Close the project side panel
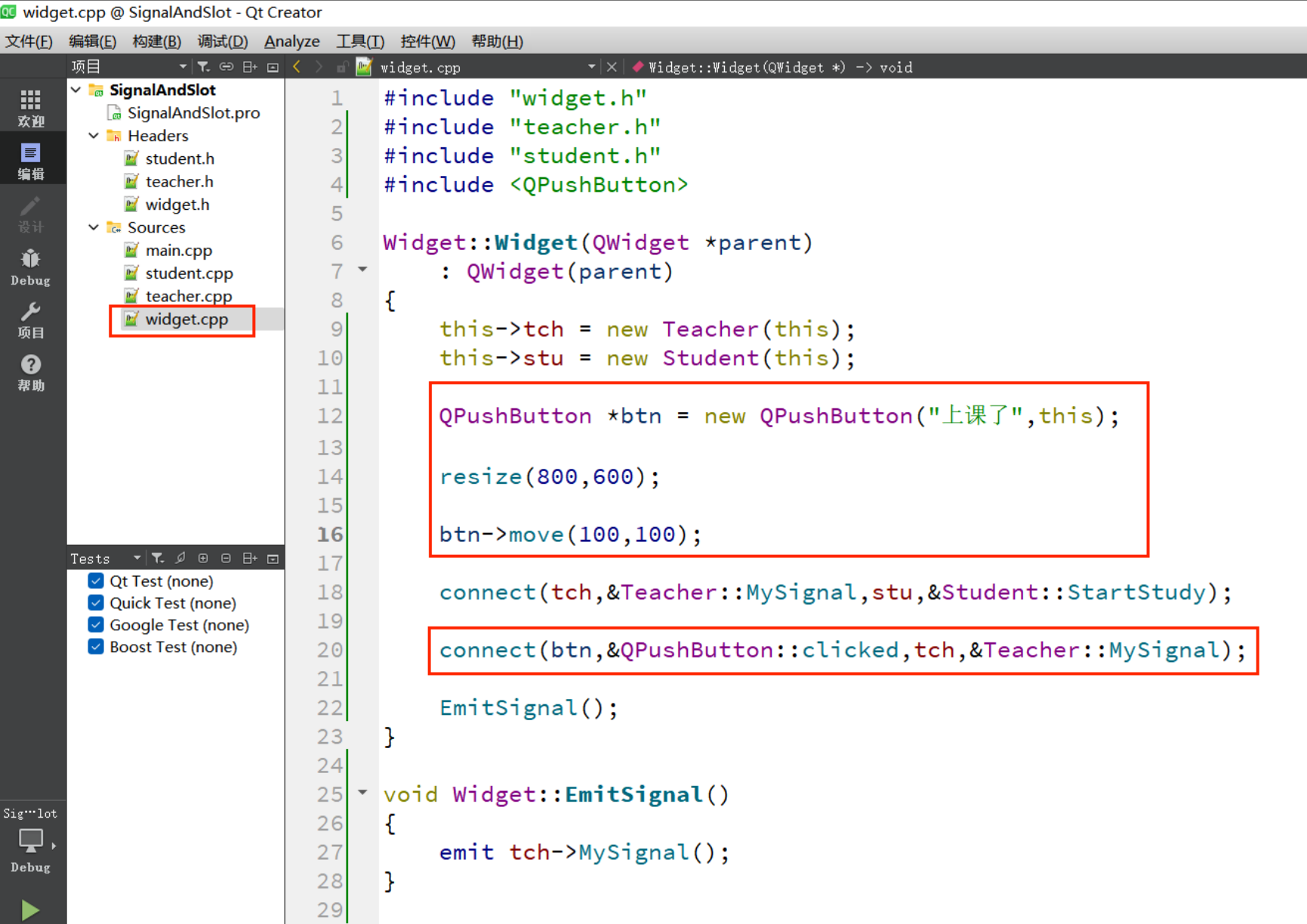The width and height of the screenshot is (1307, 924). (x=273, y=67)
